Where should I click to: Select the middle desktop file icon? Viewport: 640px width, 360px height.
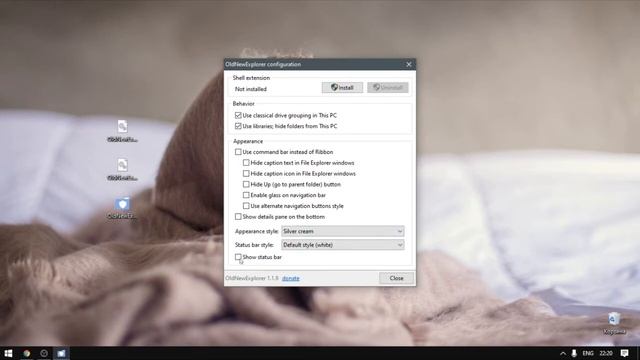point(122,169)
